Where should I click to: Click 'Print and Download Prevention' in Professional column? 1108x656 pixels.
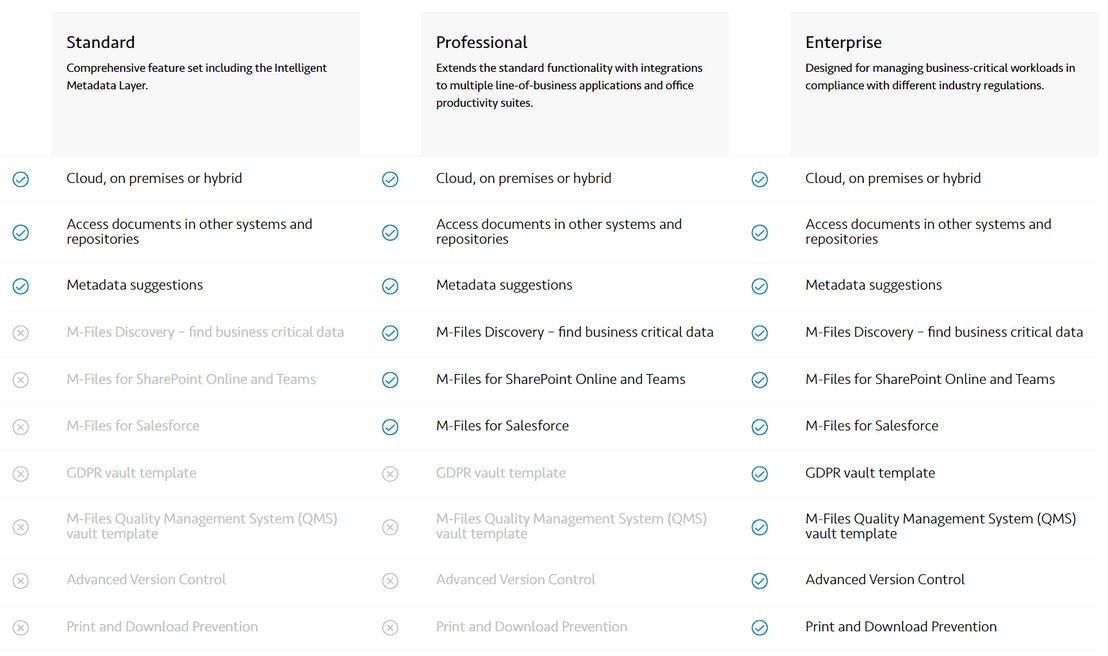click(531, 626)
